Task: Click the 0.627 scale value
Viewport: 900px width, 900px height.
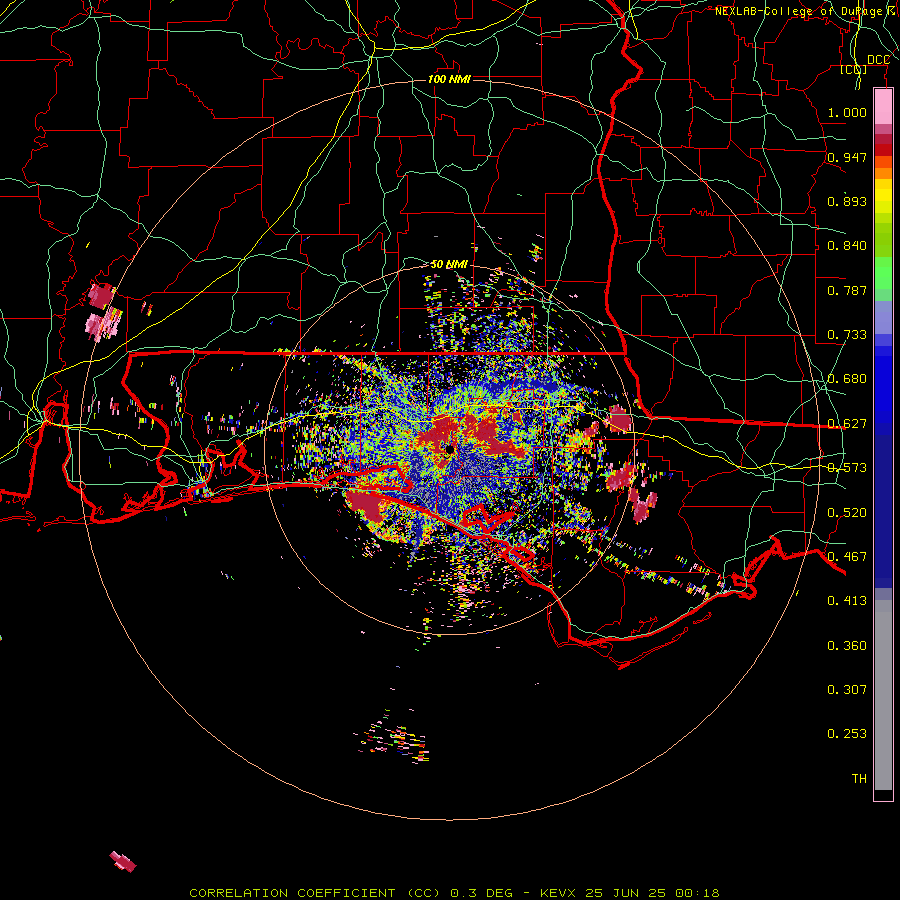Action: click(x=847, y=424)
